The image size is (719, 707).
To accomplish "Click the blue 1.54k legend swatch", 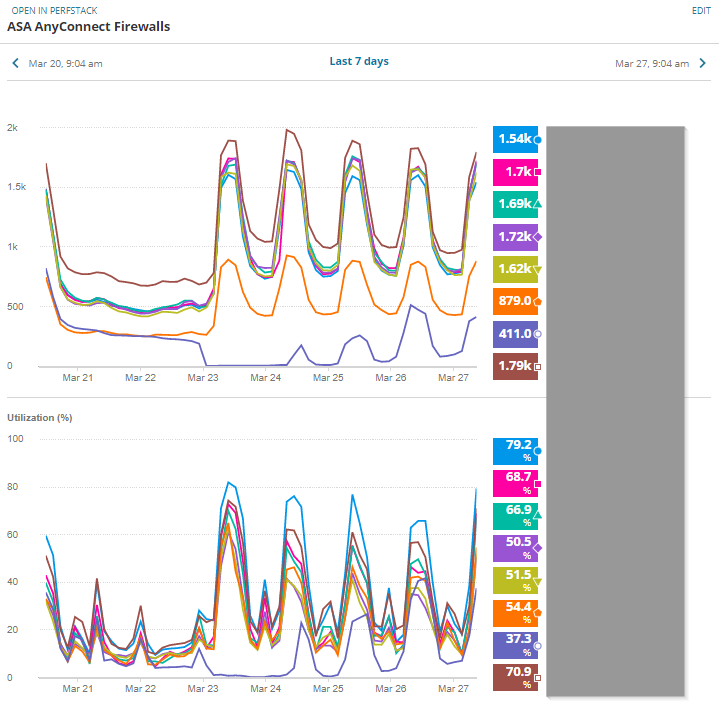I will click(515, 139).
